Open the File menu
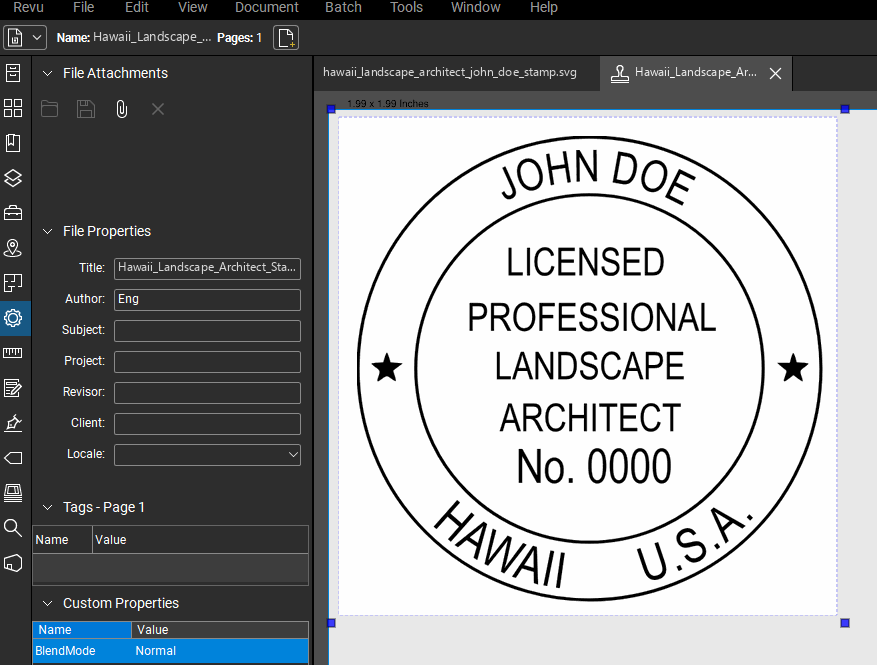The image size is (877, 665). coord(83,7)
